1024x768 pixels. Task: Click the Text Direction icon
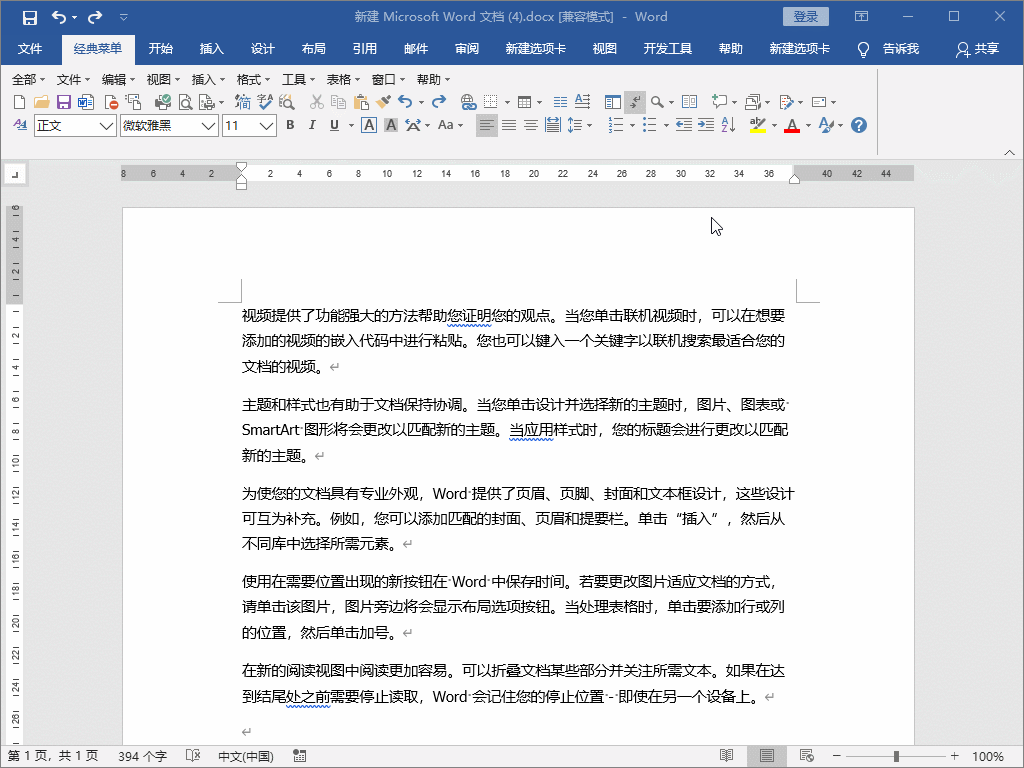pyautogui.click(x=583, y=102)
